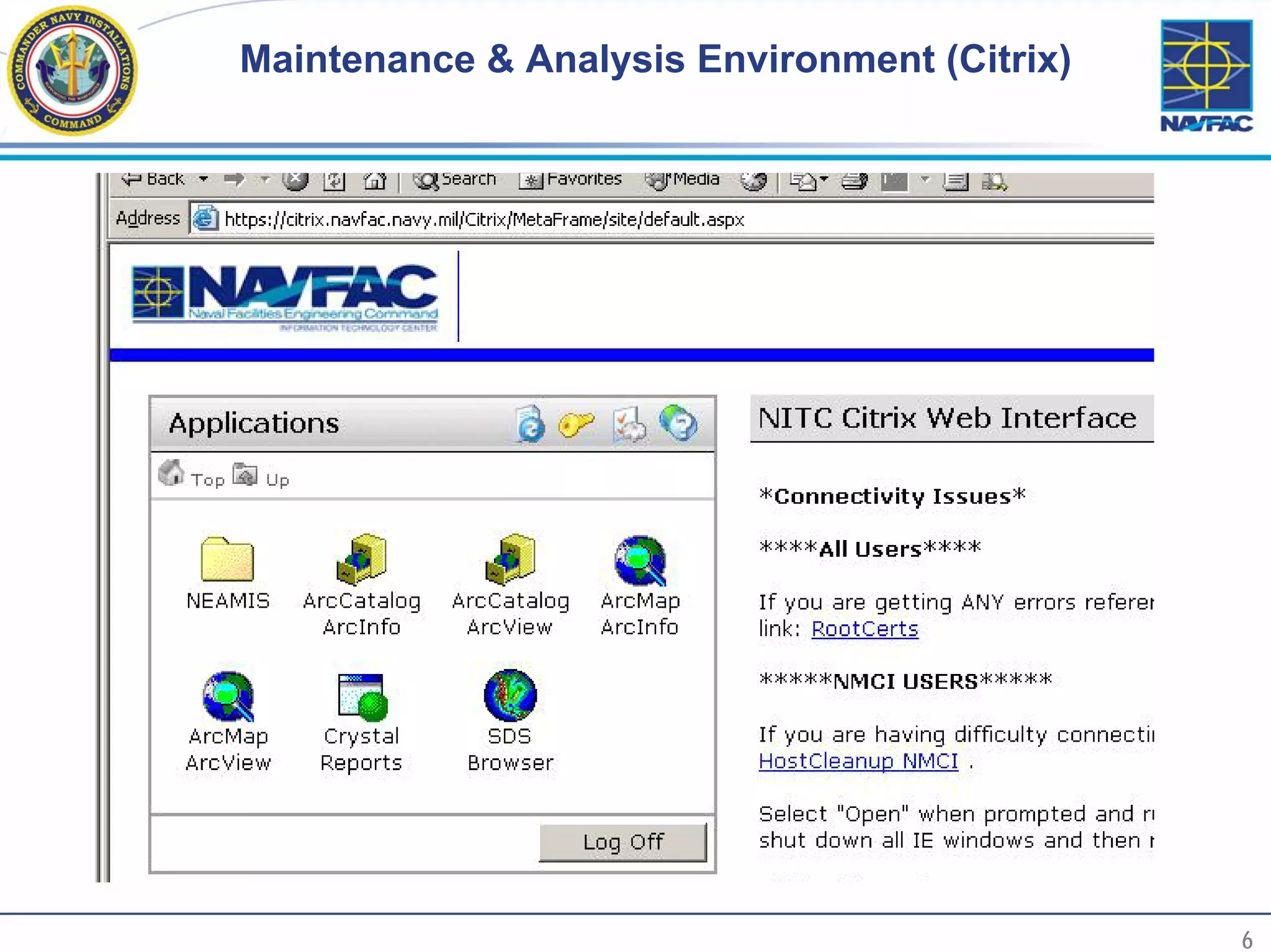The width and height of the screenshot is (1271, 952).
Task: Open the NEAMIS folder
Action: [228, 573]
